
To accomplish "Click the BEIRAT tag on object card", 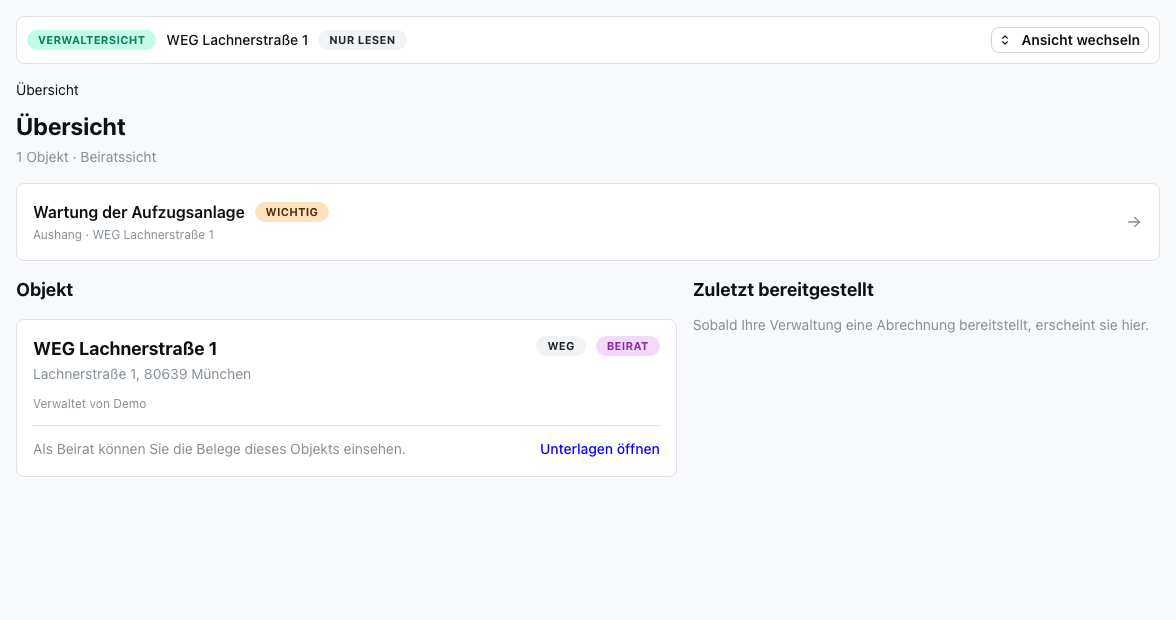I will (x=628, y=346).
